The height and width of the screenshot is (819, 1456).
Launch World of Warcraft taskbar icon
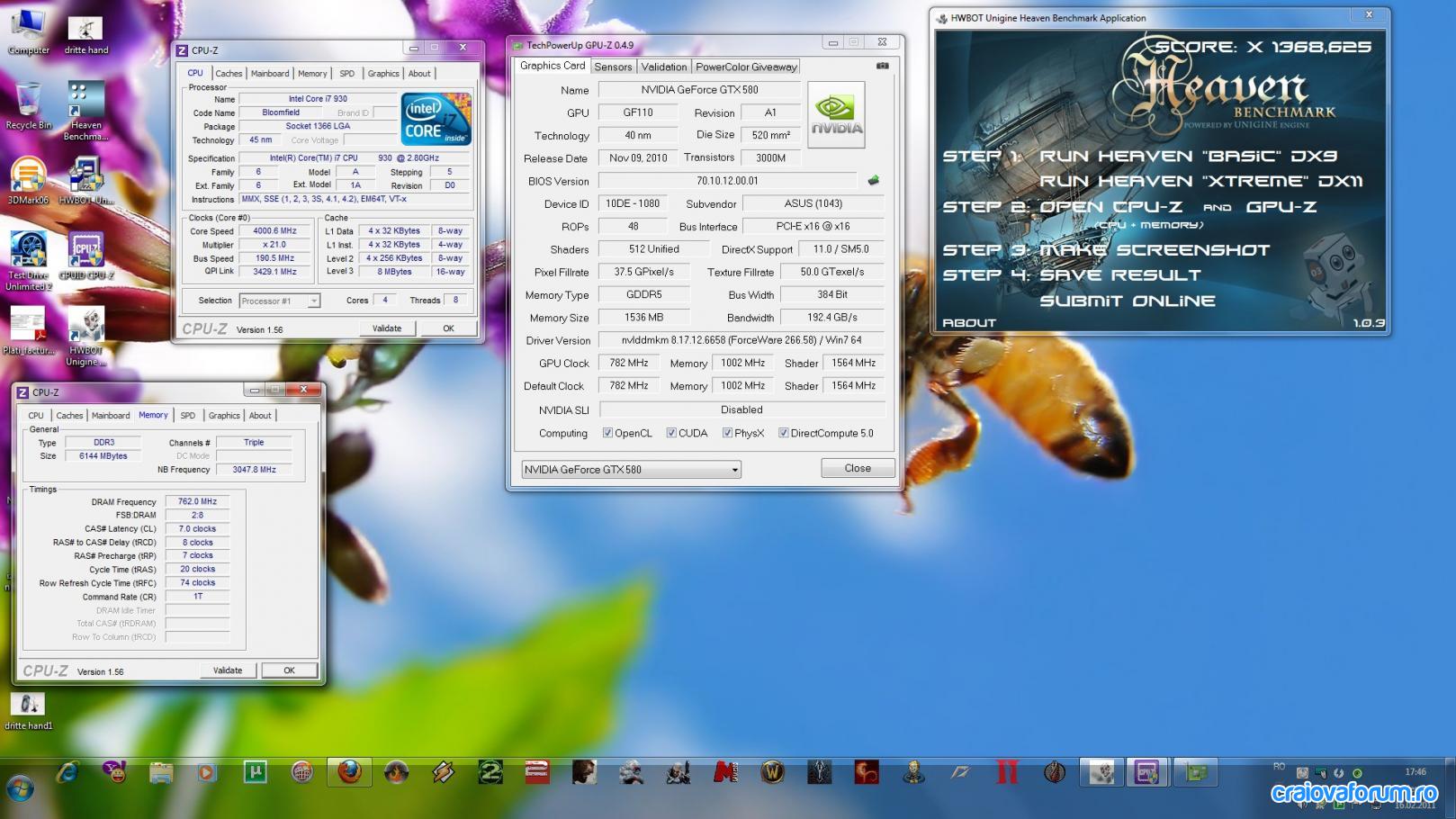[x=772, y=772]
